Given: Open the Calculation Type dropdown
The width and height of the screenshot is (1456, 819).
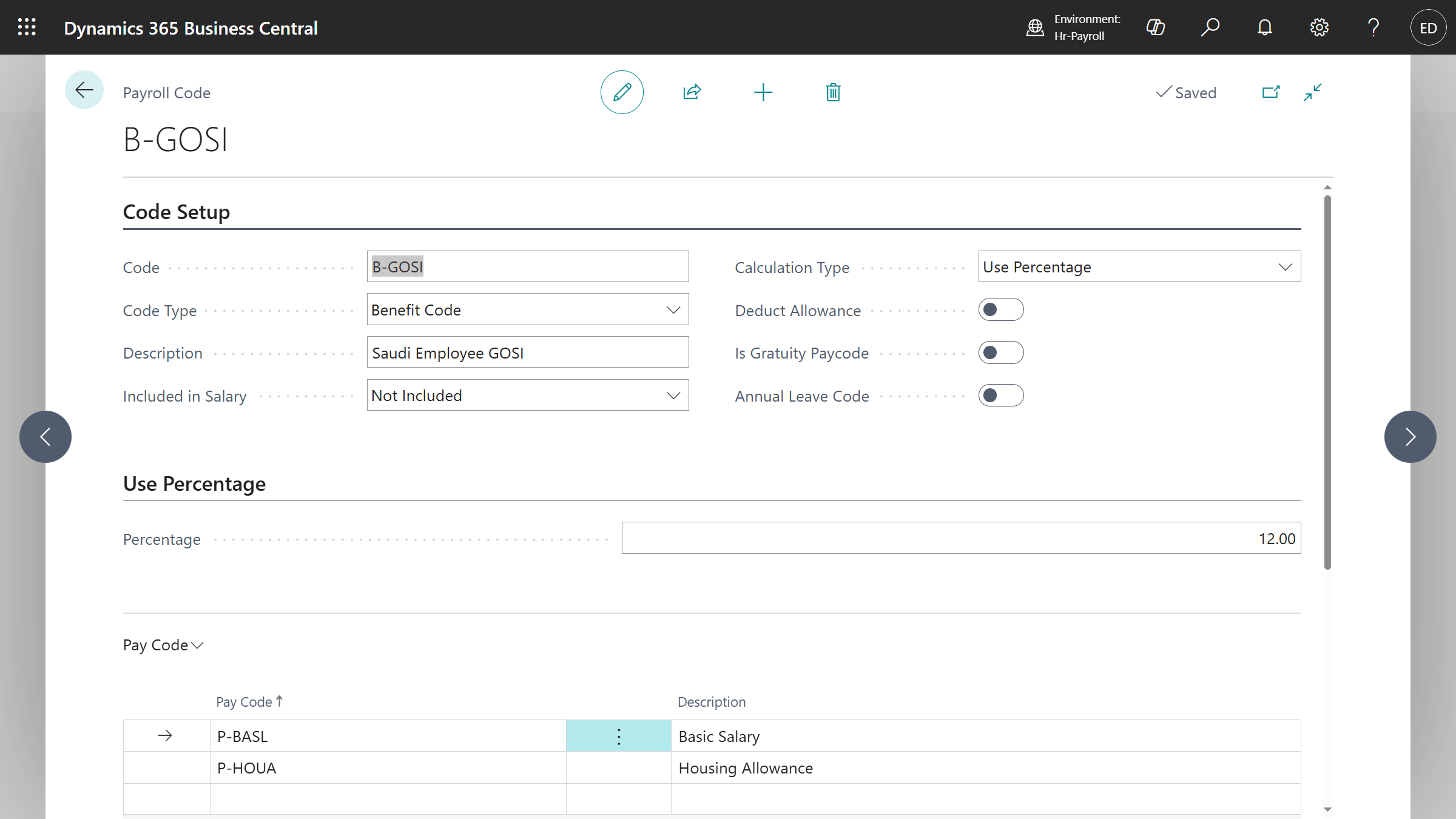Looking at the screenshot, I should point(1139,267).
